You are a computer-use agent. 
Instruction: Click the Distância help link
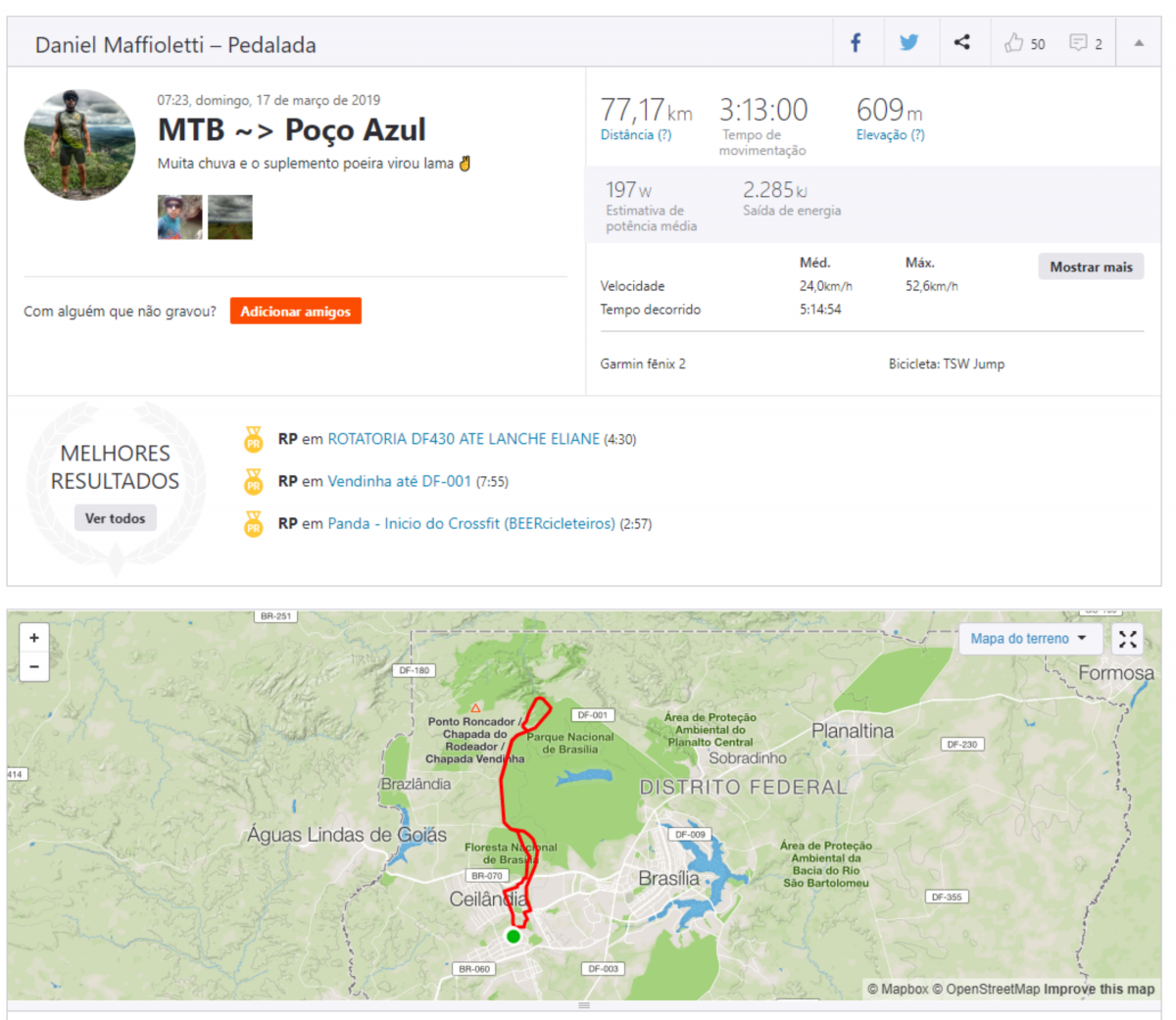click(635, 135)
